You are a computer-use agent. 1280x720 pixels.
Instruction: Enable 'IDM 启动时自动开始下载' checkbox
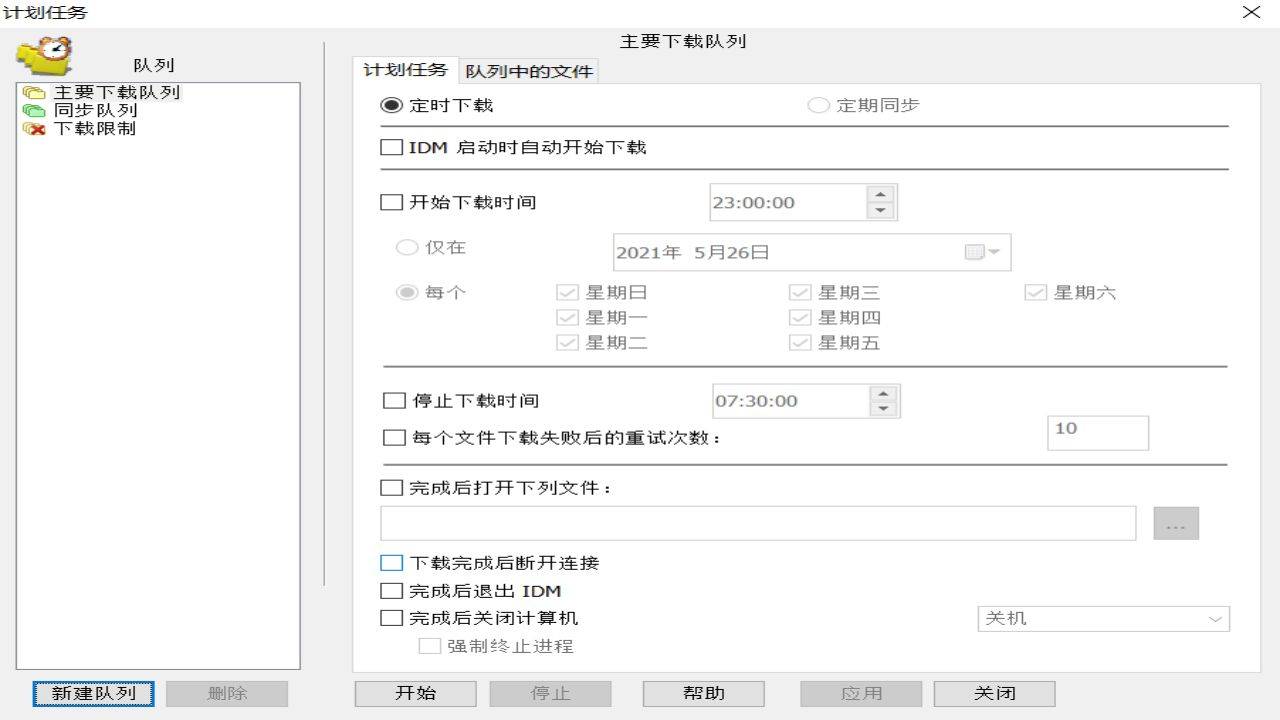click(391, 147)
